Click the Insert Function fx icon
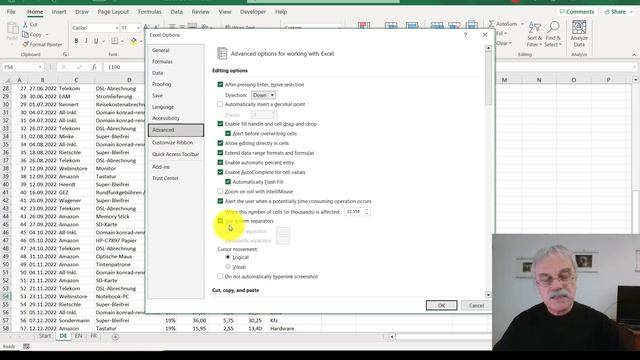This screenshot has width=640, height=360. coord(94,67)
